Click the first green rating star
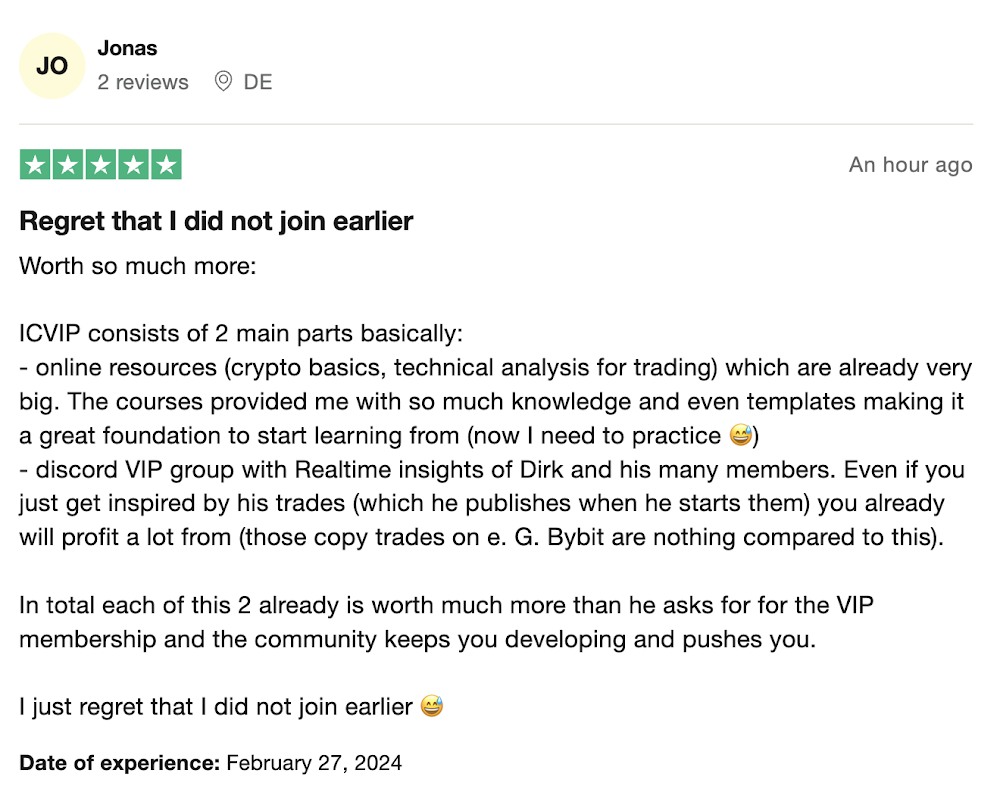This screenshot has height=786, width=1000. [36, 165]
